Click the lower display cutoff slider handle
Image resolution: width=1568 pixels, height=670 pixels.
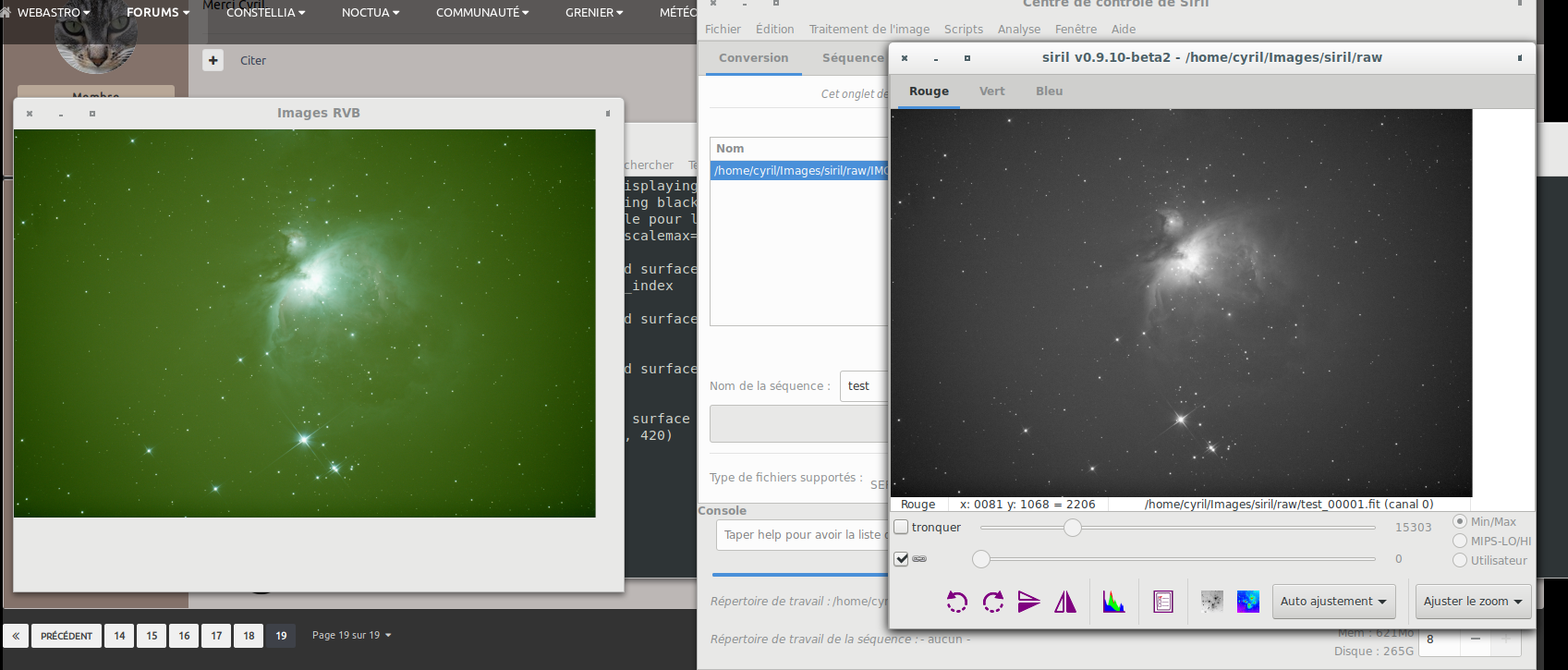tap(981, 559)
